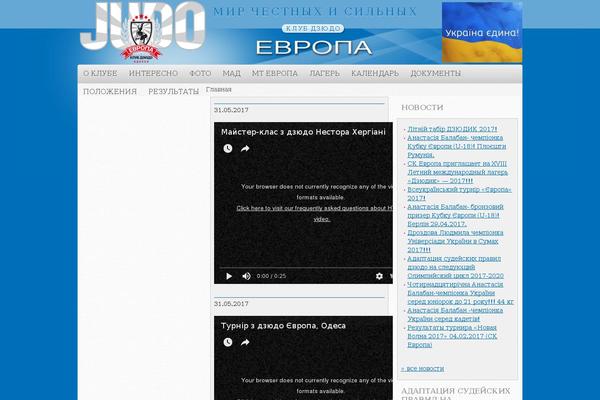Screen dimensions: 600x400
Task: Open the РЕЗУЛЬТАТЫ menu item
Action: point(174,91)
